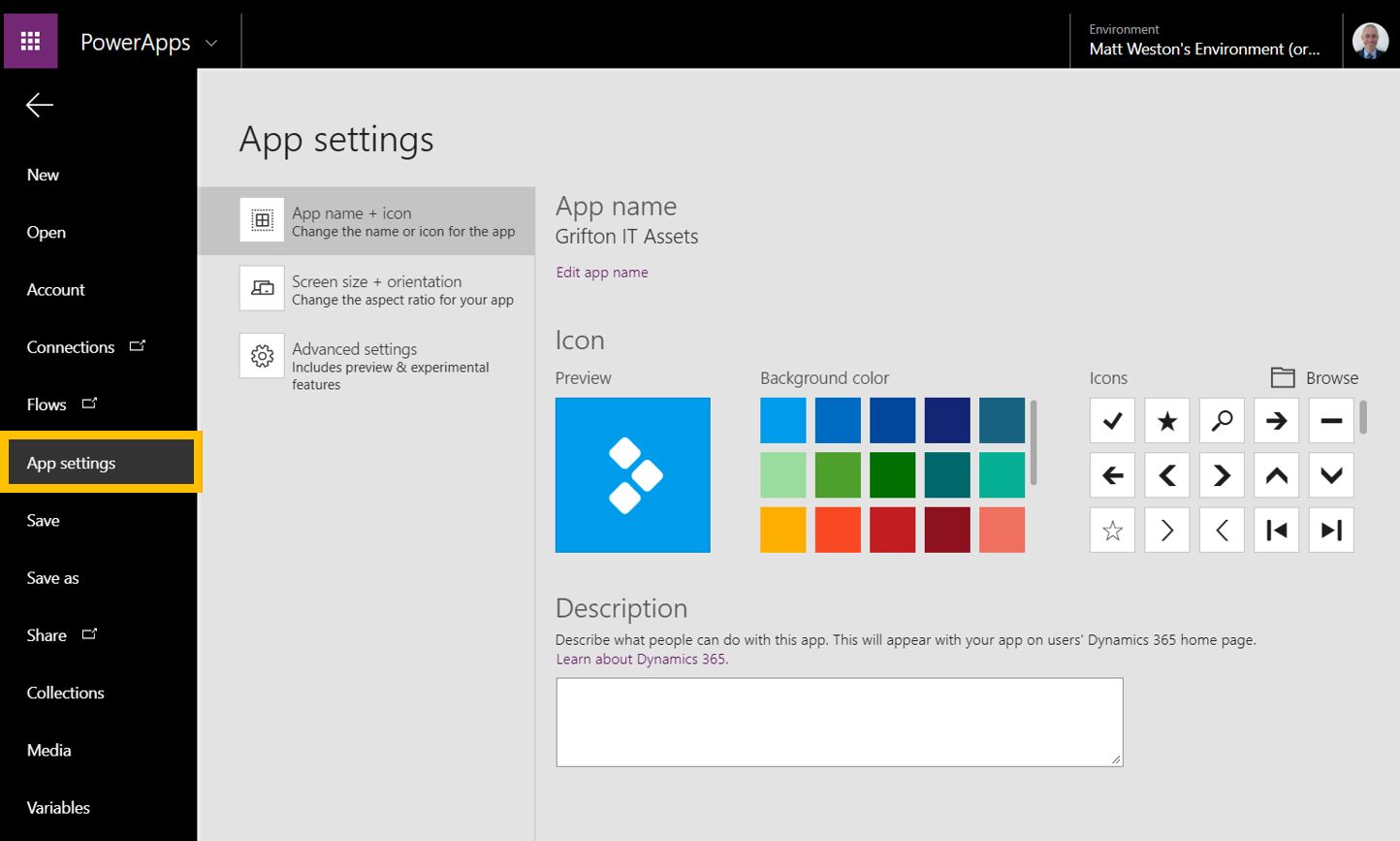Choose the minus dash icon
Viewport: 1400px width, 841px height.
click(1331, 421)
